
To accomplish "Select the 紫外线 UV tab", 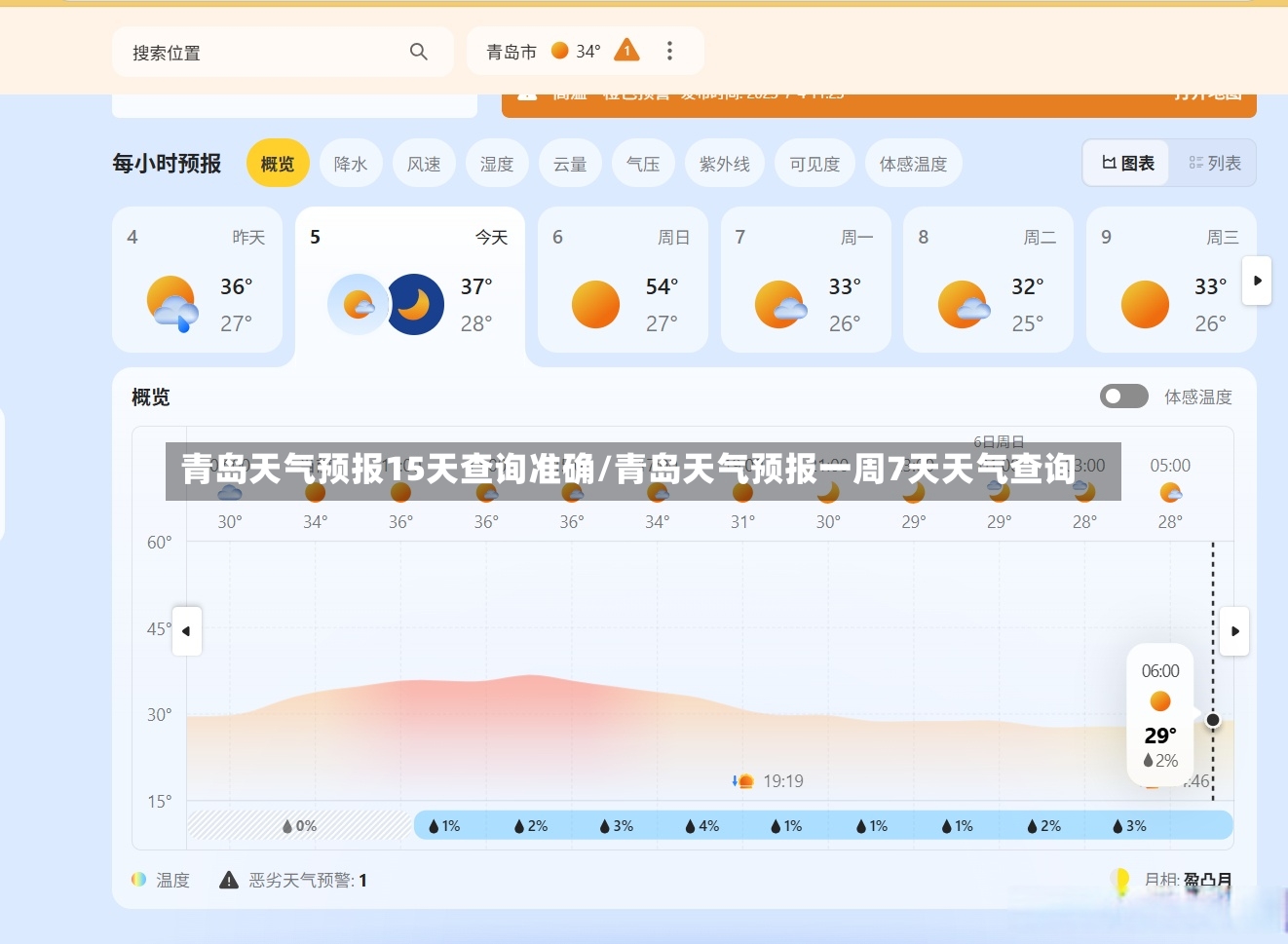I will [x=725, y=164].
